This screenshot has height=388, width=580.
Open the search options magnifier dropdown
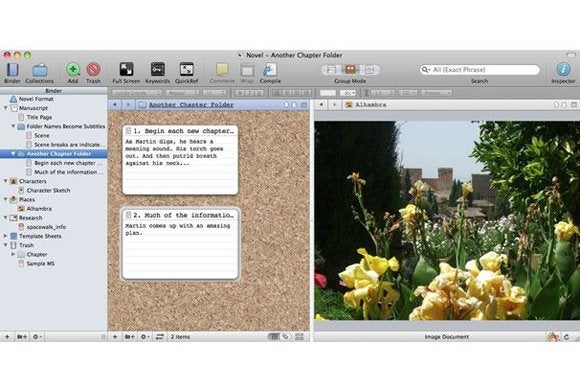(426, 70)
